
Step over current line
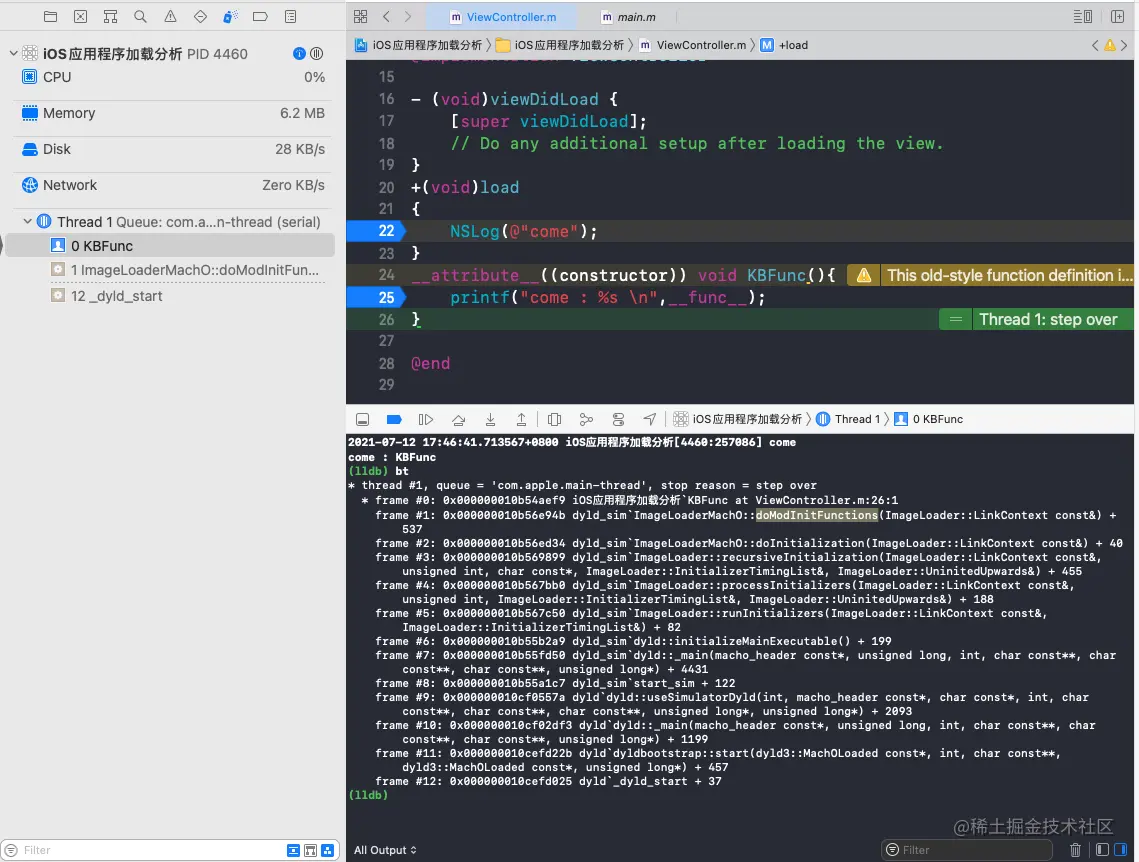(458, 419)
